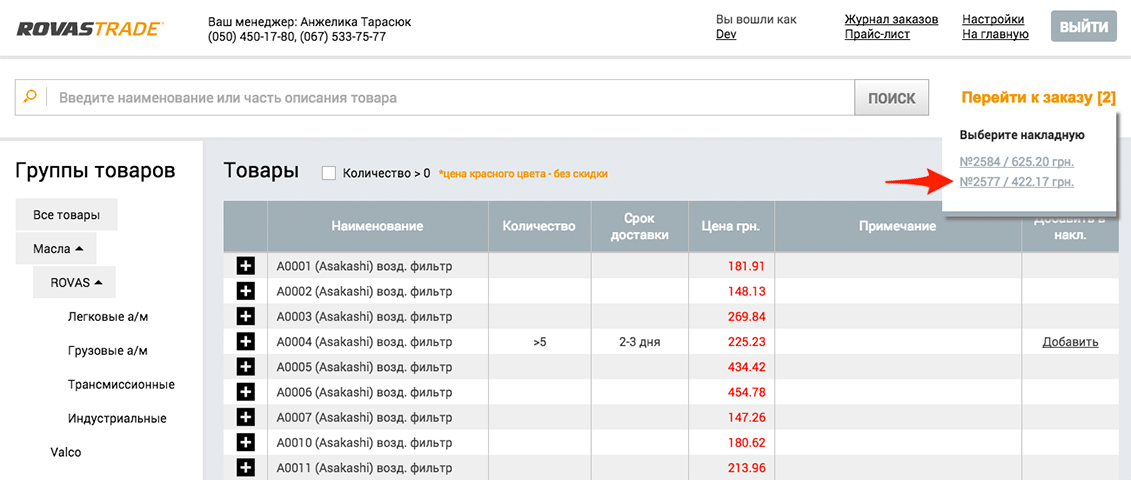Select Все товары in groups list

66,215
